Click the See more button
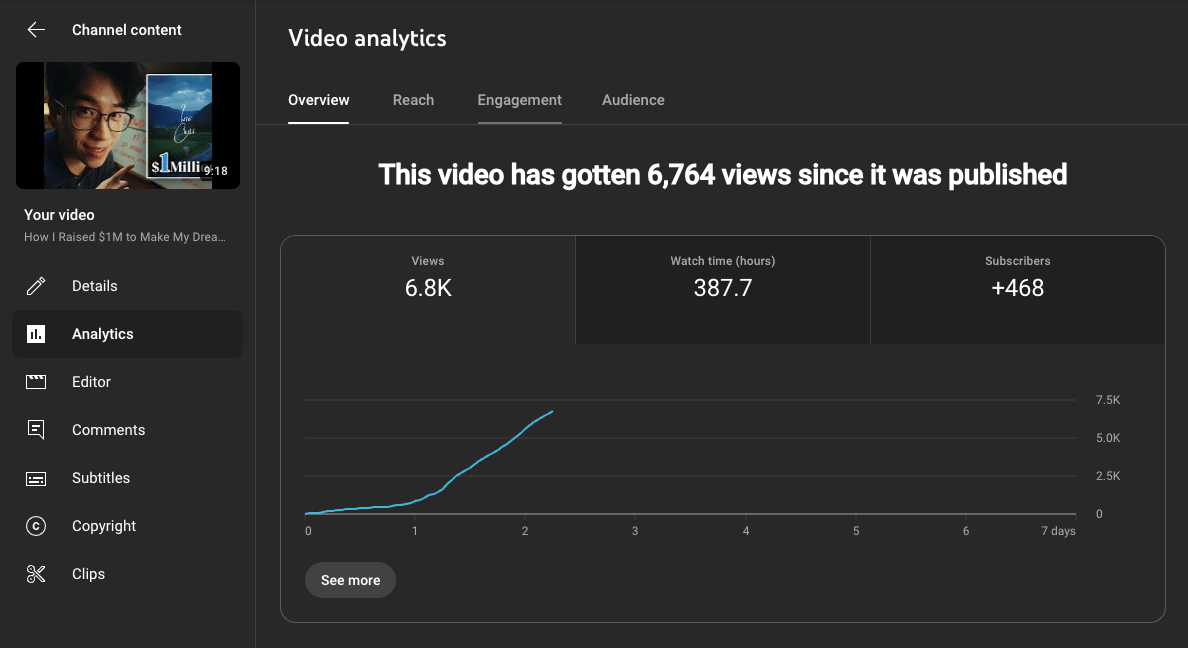 coord(350,580)
